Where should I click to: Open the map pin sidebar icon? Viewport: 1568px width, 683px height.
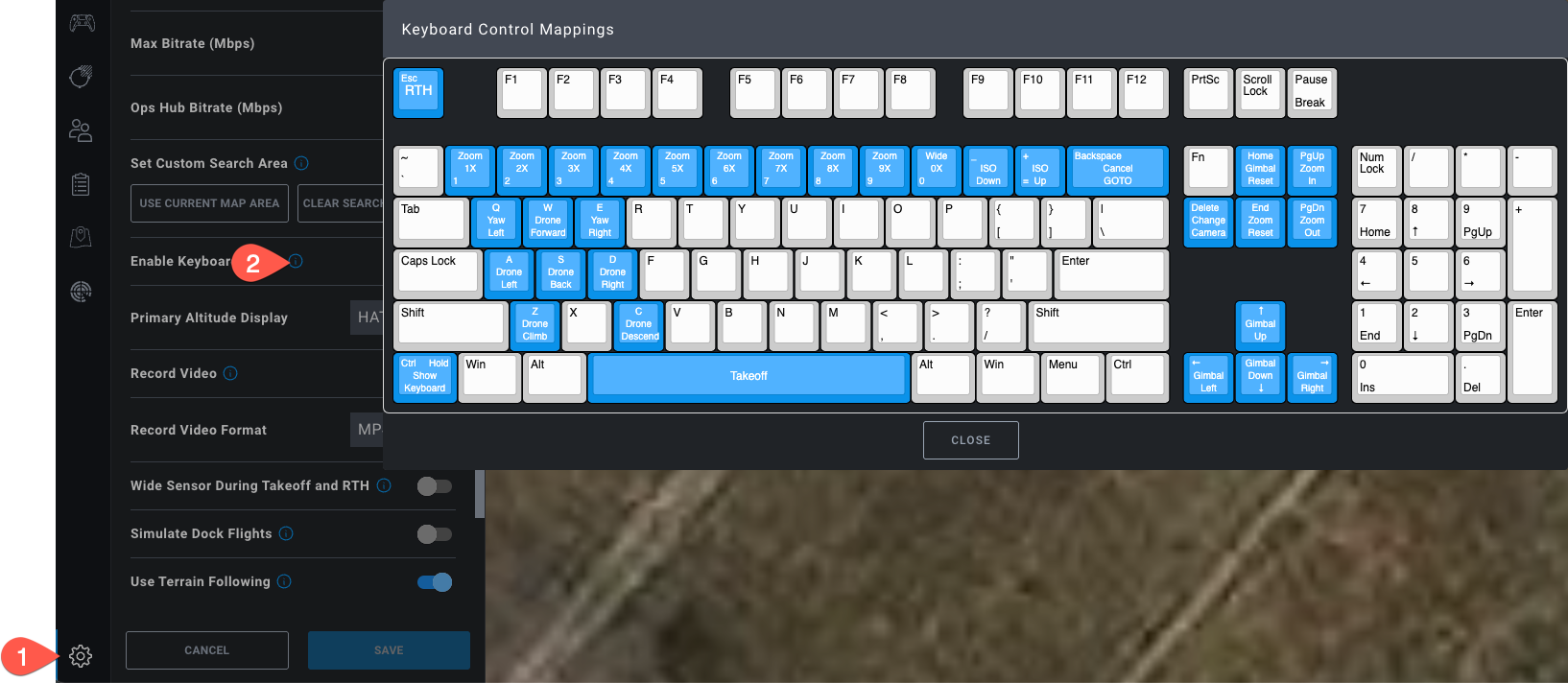[81, 237]
